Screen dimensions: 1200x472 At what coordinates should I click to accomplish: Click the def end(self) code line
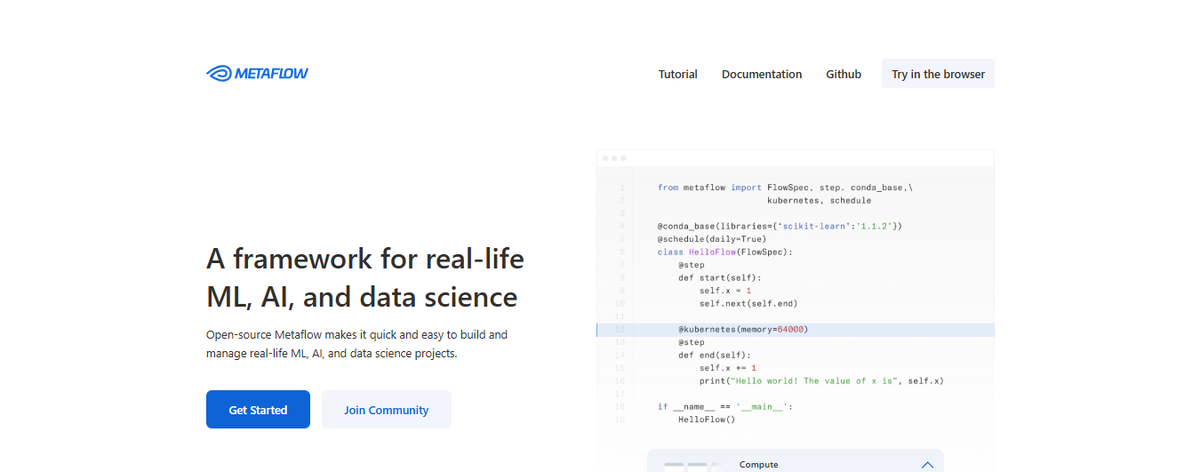[x=714, y=355]
